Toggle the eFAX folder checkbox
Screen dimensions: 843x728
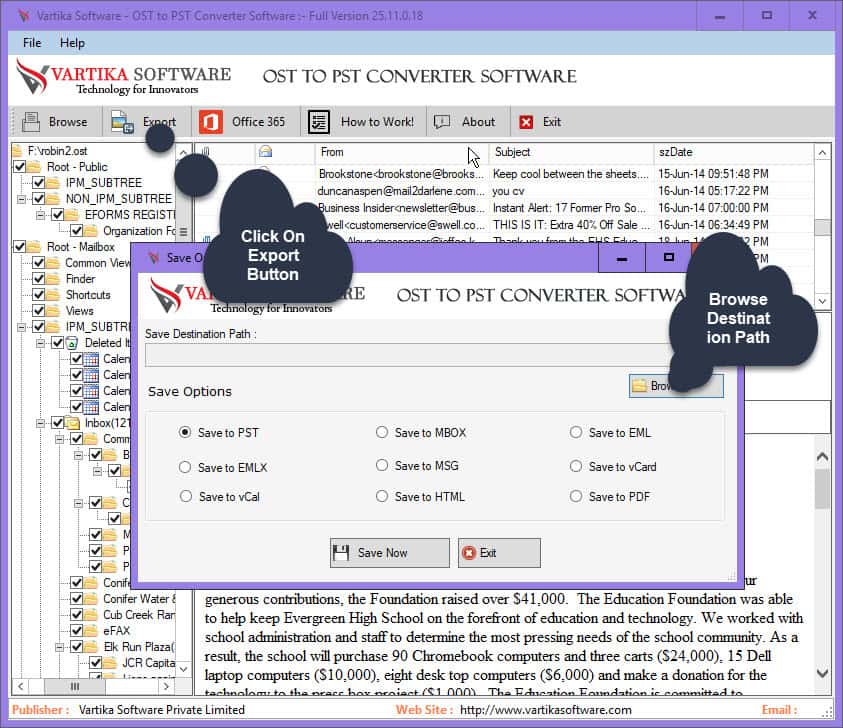point(76,630)
